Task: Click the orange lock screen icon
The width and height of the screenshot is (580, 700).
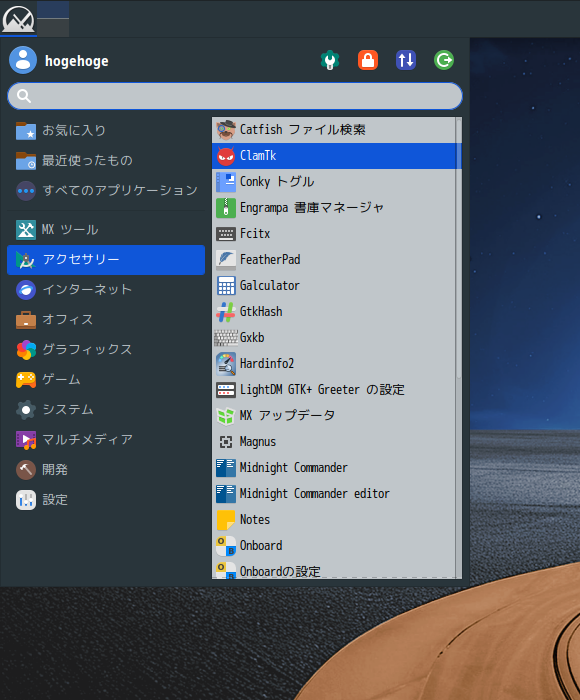Action: click(368, 60)
